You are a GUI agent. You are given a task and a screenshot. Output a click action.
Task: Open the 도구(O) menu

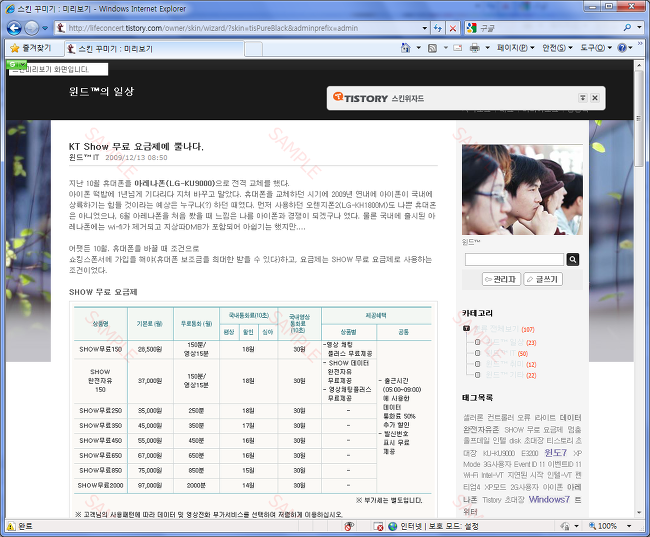(x=596, y=48)
